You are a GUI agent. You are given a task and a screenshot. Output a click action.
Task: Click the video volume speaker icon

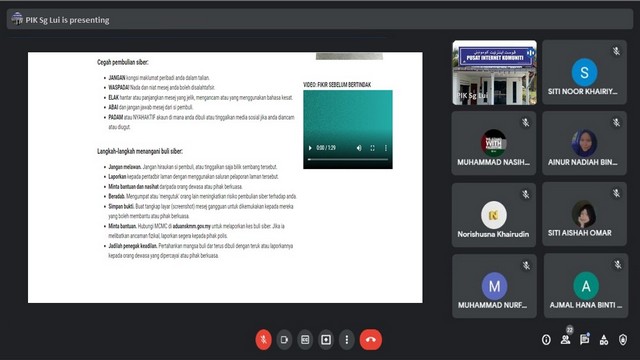pos(359,148)
